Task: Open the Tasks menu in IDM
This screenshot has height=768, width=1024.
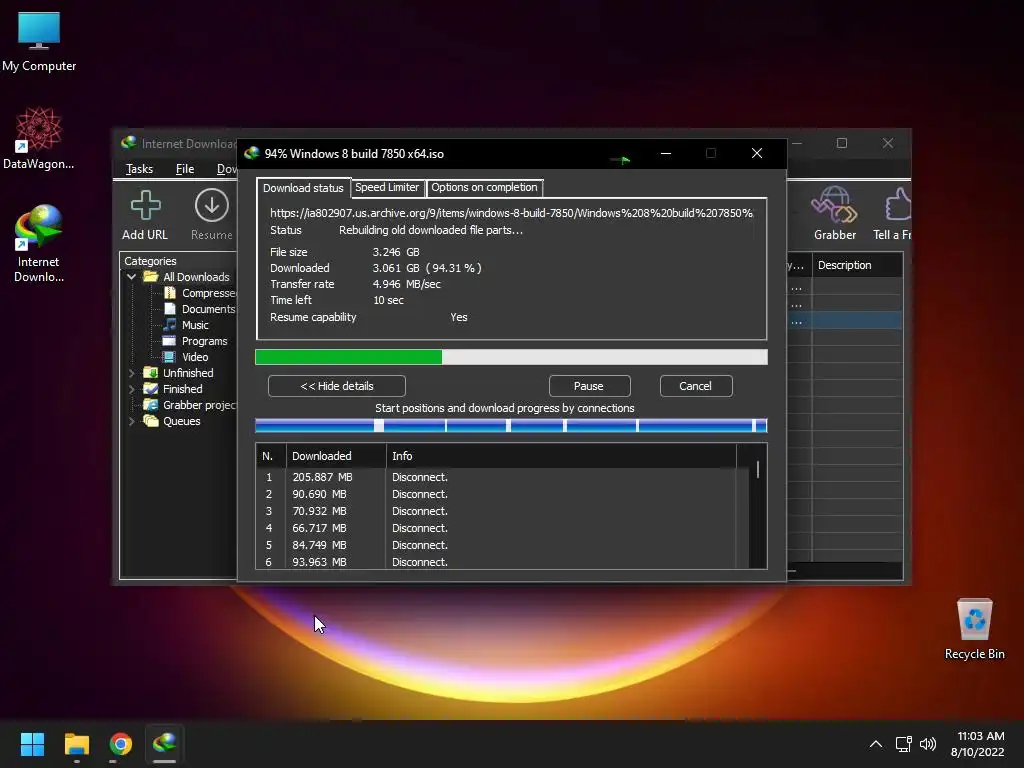Action: point(139,169)
